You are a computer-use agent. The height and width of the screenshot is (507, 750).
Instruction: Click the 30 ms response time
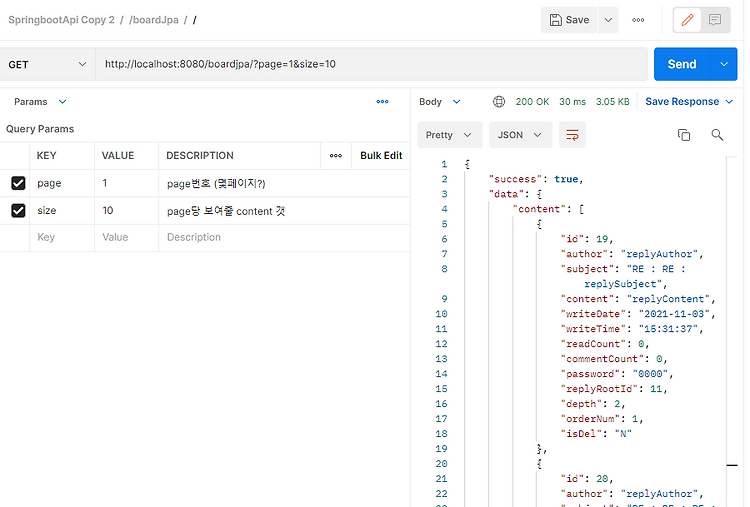[573, 102]
